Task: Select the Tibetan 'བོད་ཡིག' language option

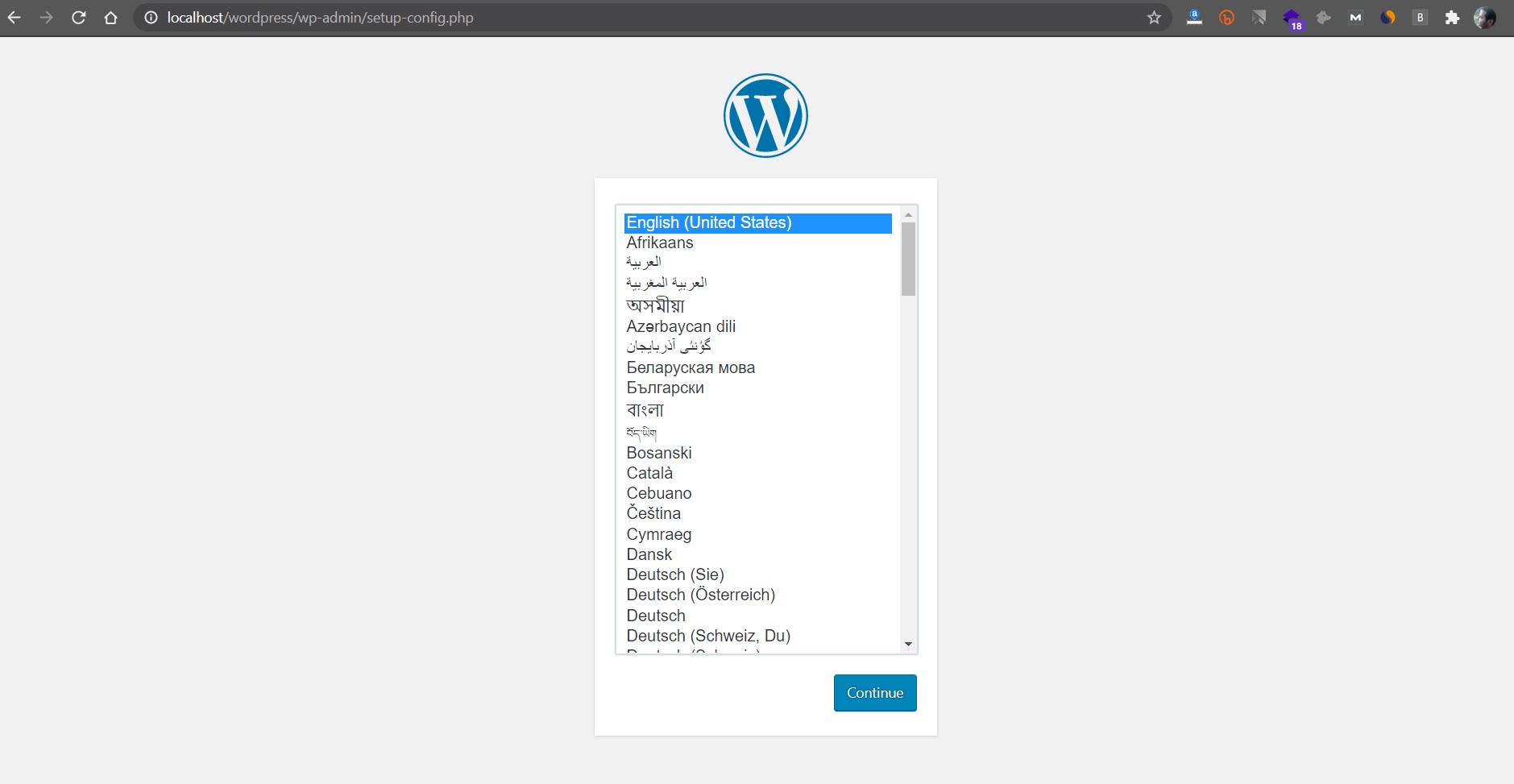Action: [x=758, y=433]
